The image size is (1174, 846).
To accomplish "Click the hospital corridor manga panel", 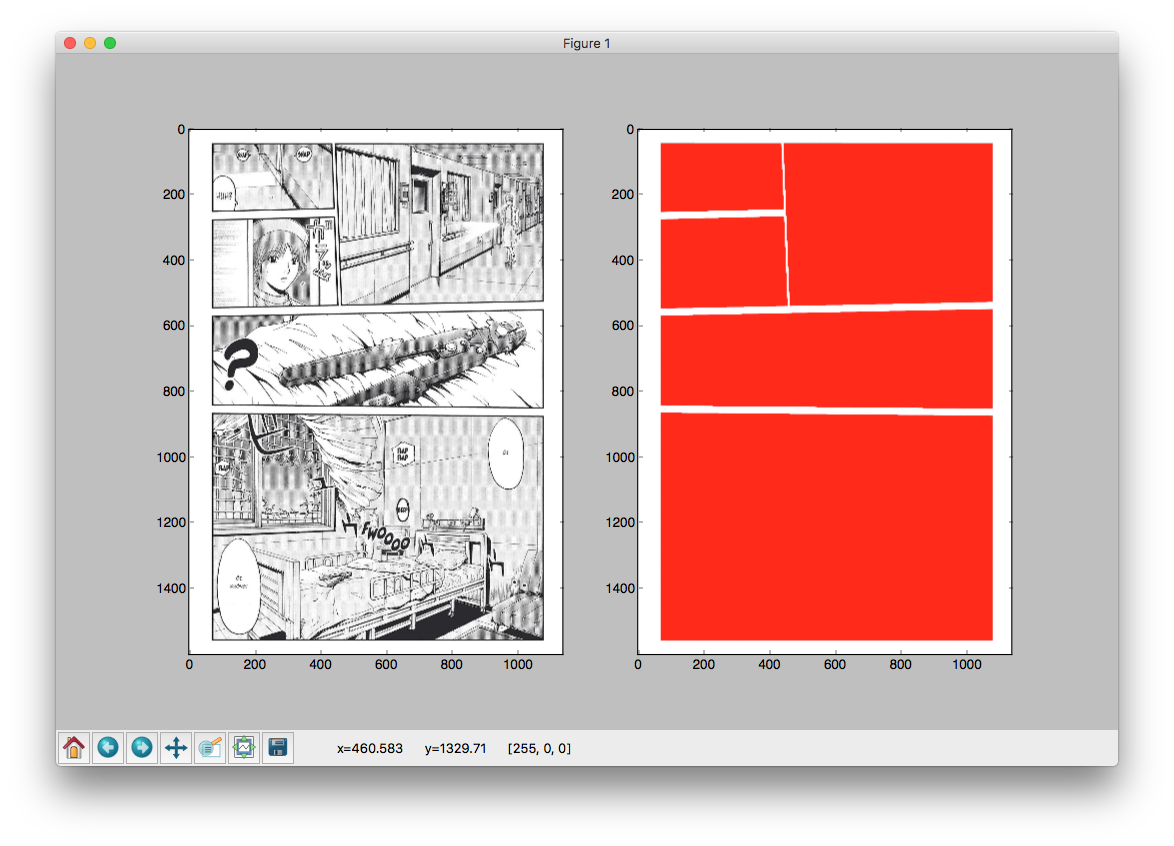I will (440, 223).
